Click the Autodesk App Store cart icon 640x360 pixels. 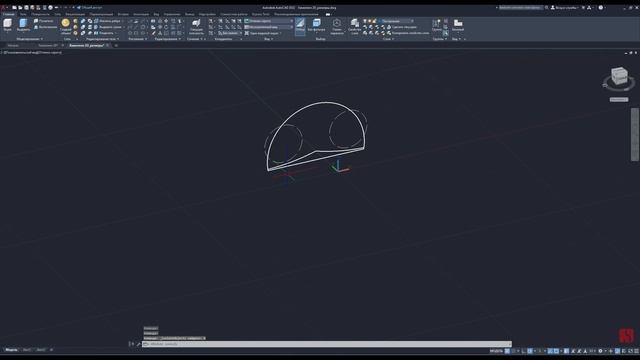point(583,7)
